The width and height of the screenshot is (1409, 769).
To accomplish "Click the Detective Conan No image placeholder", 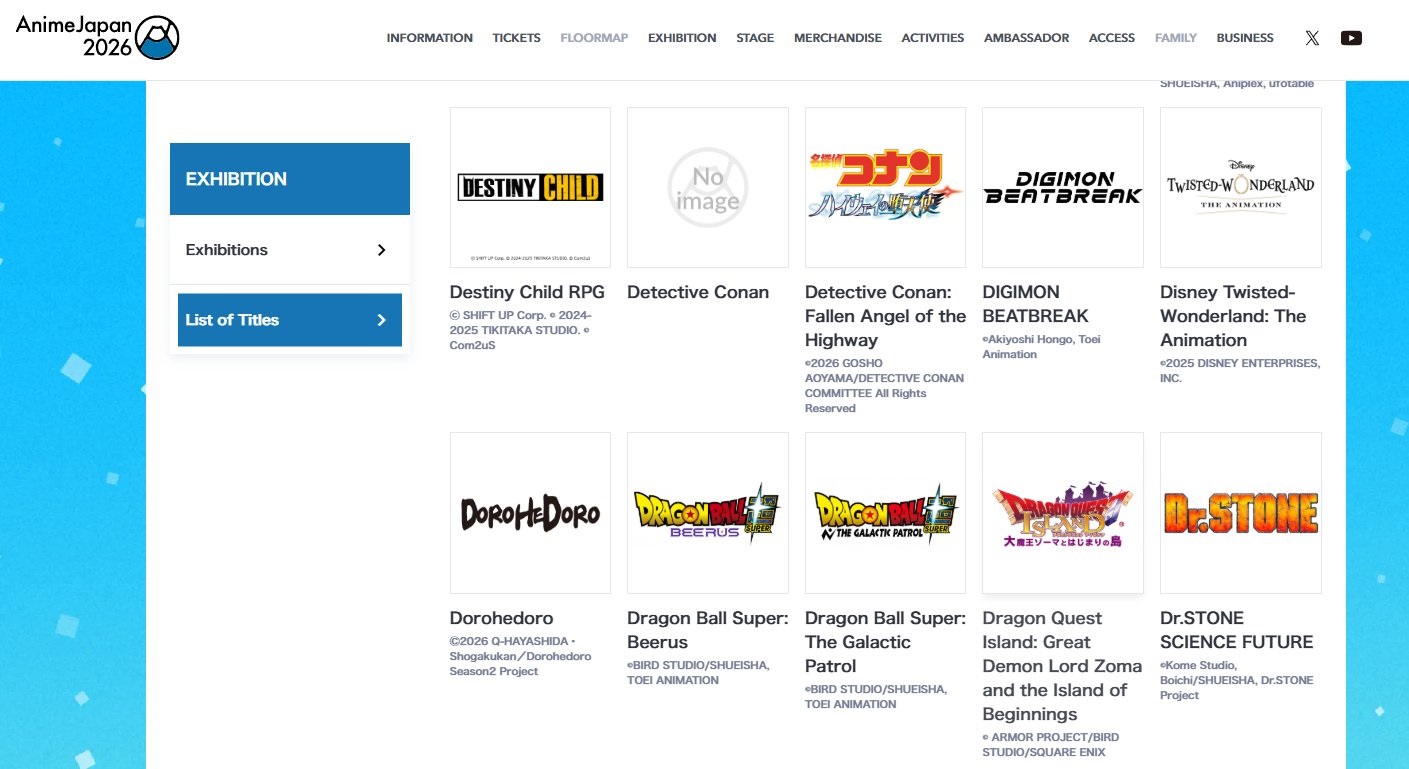I will click(x=707, y=187).
